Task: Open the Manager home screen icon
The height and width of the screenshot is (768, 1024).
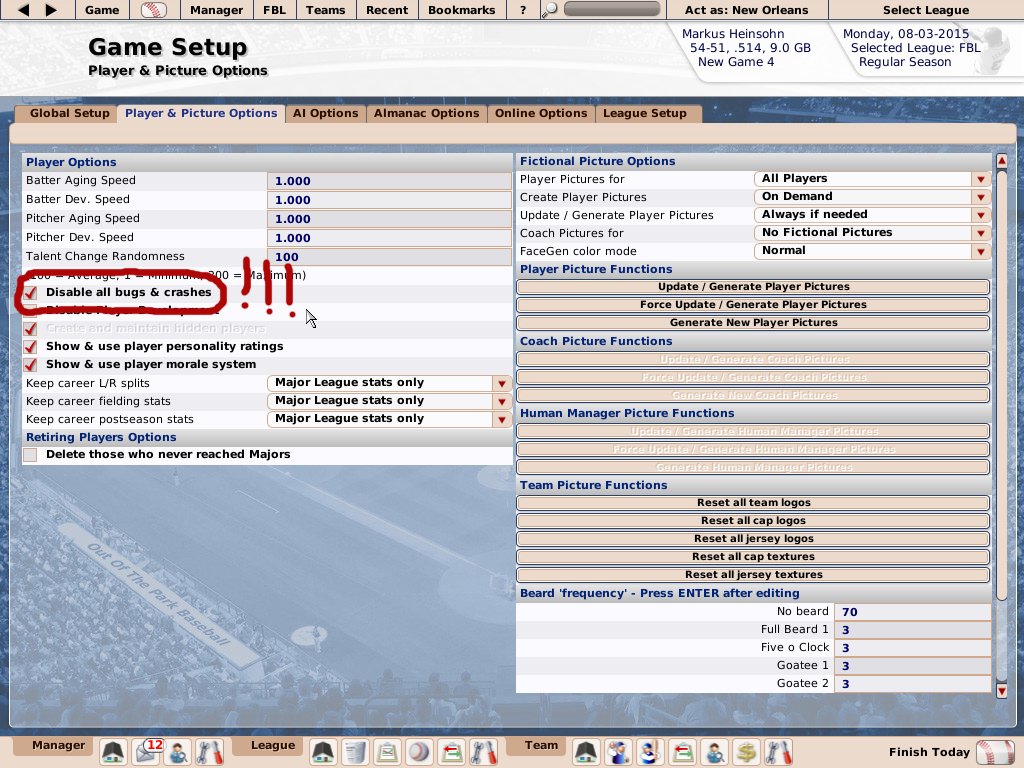Action: [113, 751]
